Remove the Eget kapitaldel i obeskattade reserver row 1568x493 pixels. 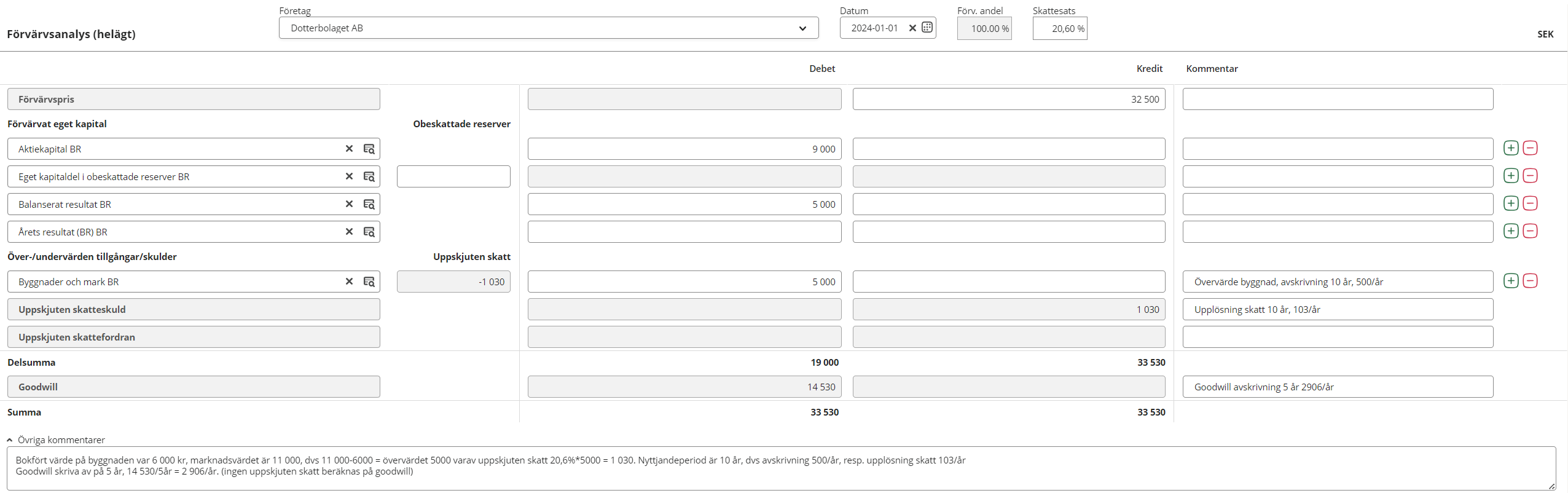coord(1531,176)
